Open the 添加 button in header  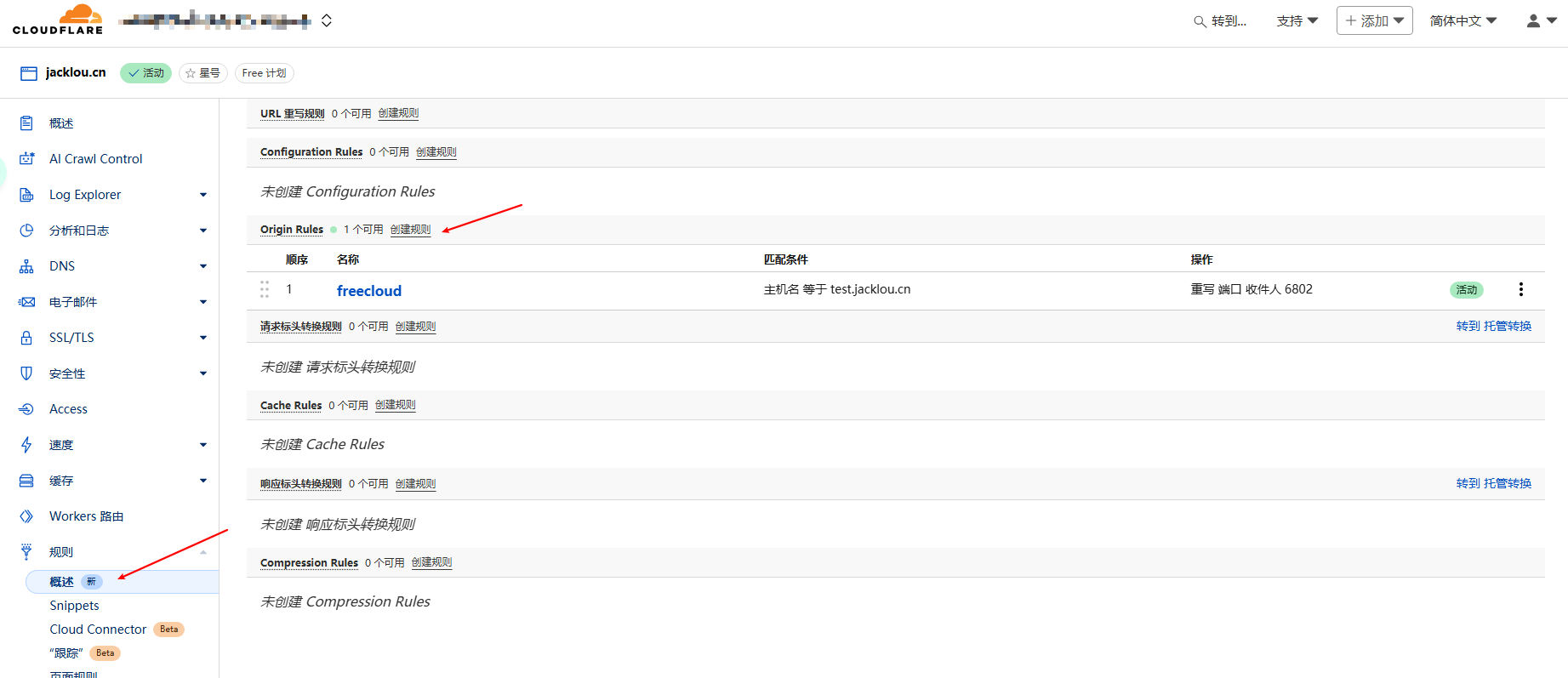[x=1374, y=20]
